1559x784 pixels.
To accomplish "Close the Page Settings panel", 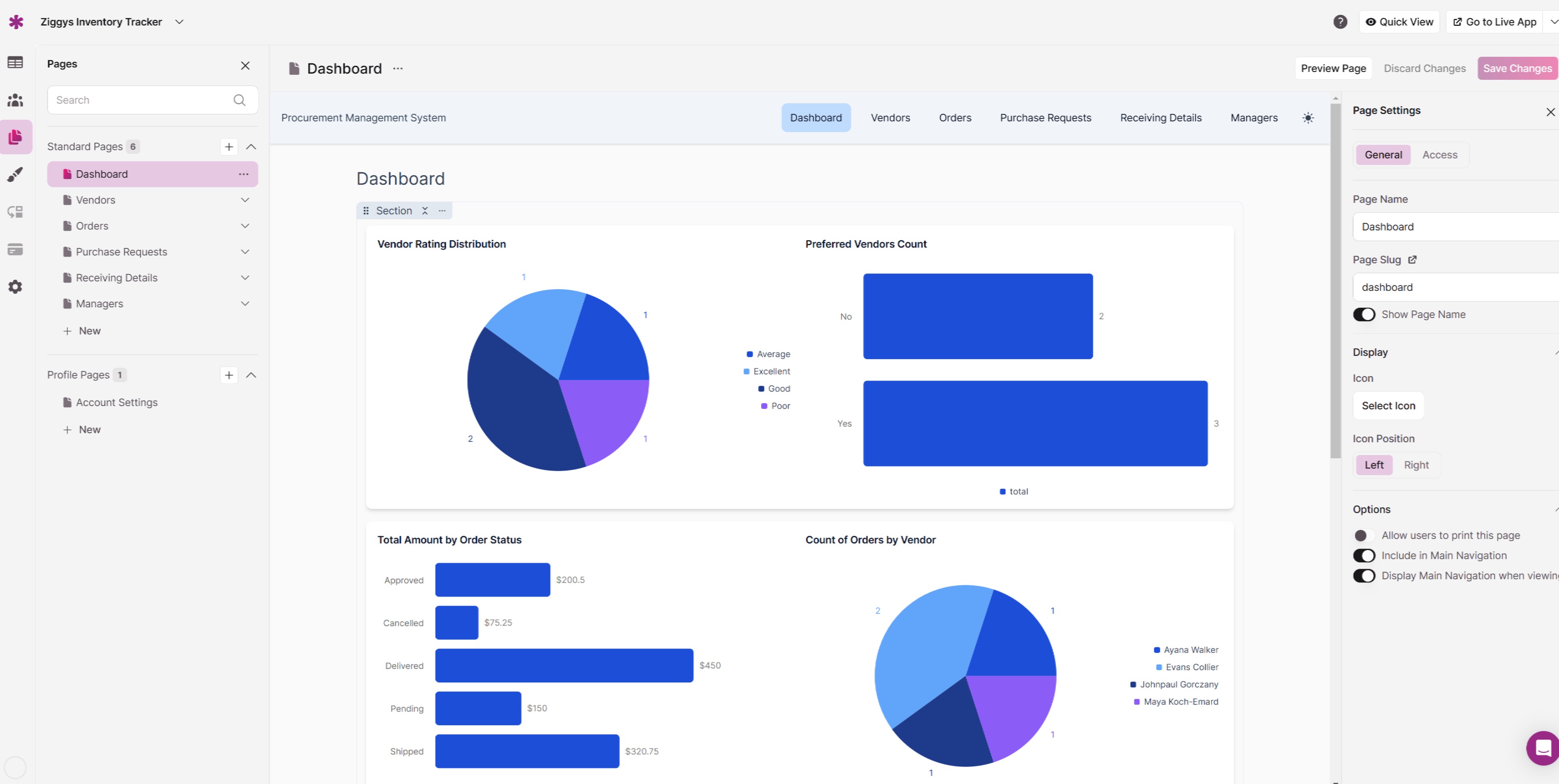I will pyautogui.click(x=1550, y=112).
